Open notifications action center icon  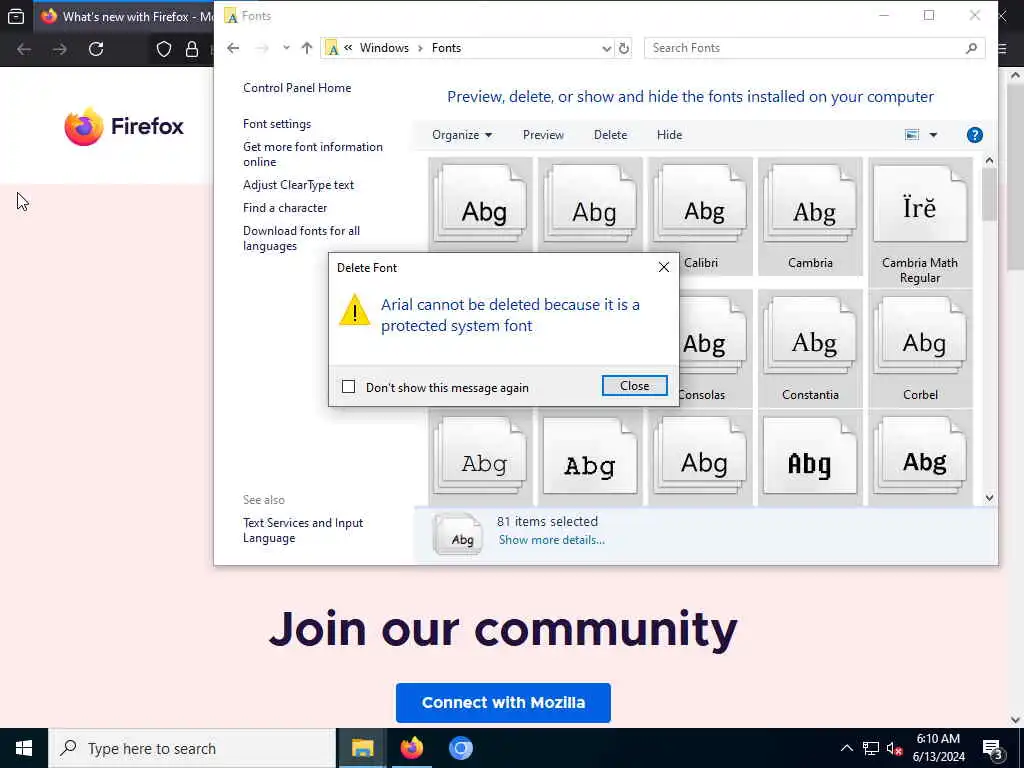992,748
